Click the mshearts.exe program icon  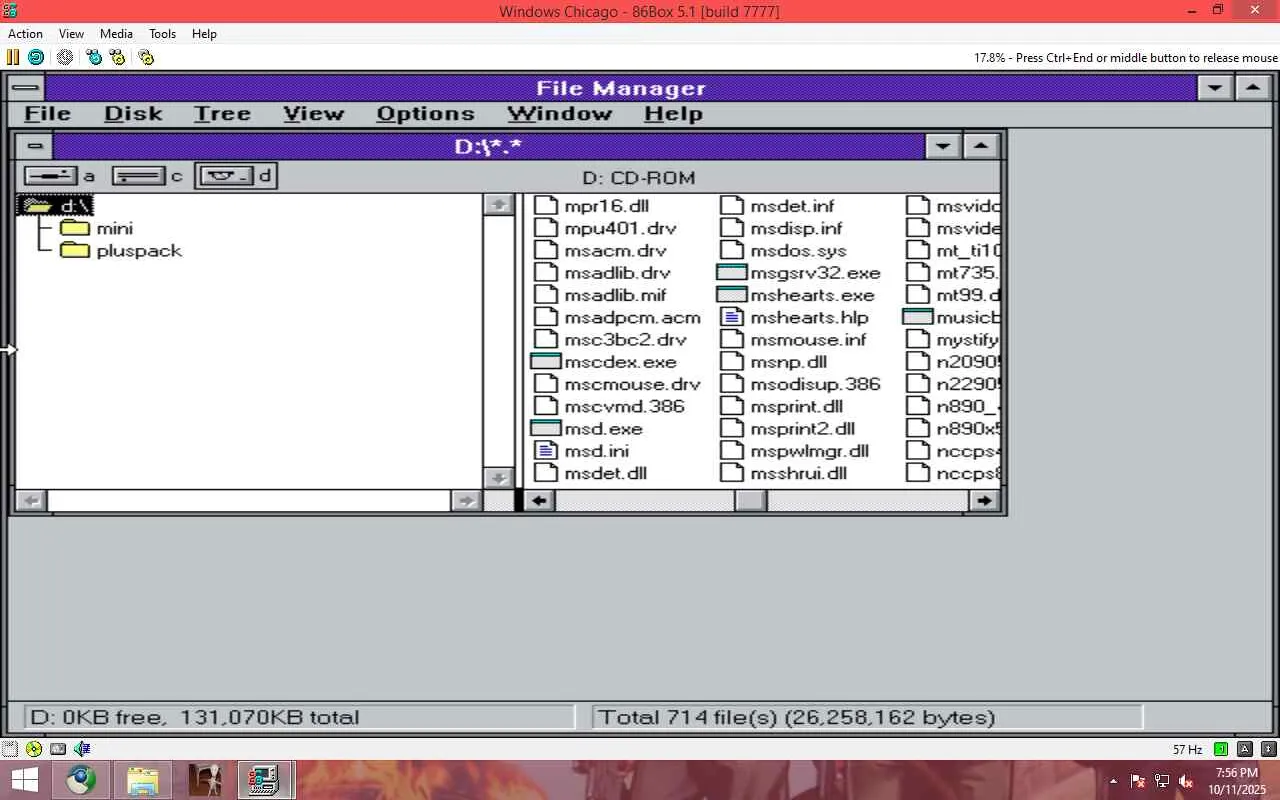[732, 295]
